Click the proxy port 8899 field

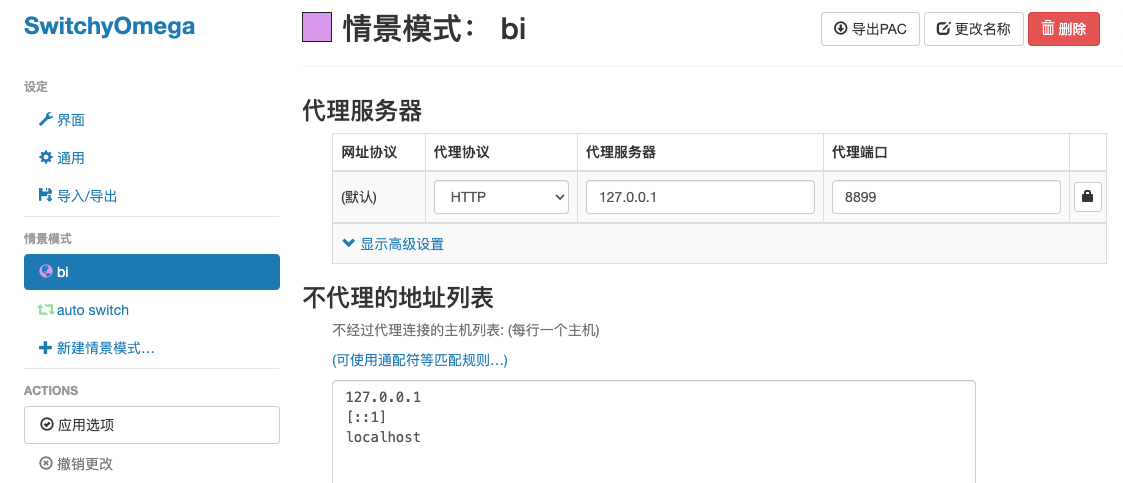[946, 197]
